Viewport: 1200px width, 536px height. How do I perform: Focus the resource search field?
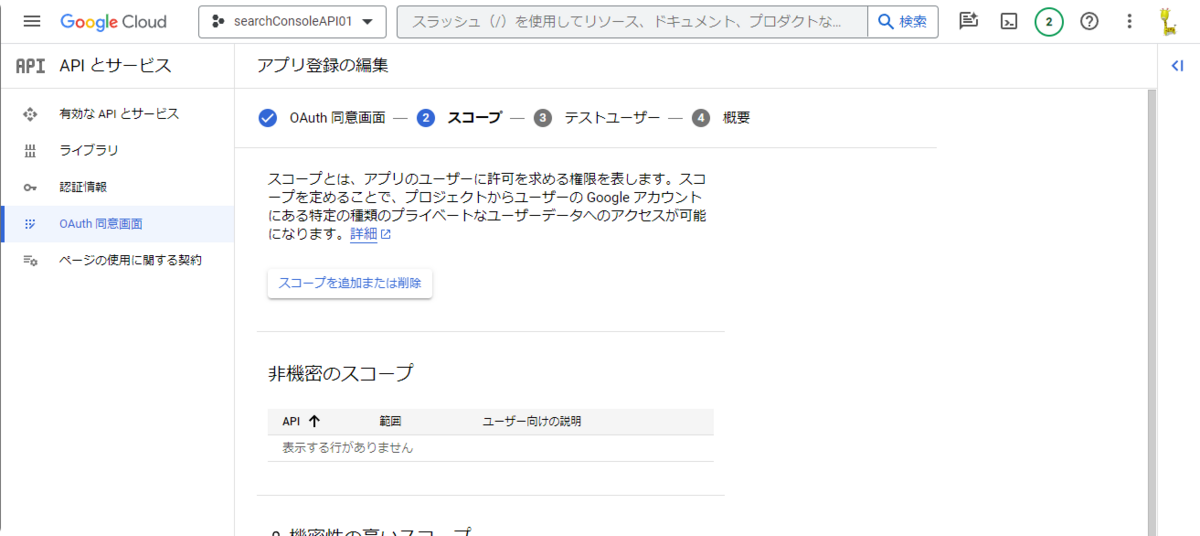point(632,21)
